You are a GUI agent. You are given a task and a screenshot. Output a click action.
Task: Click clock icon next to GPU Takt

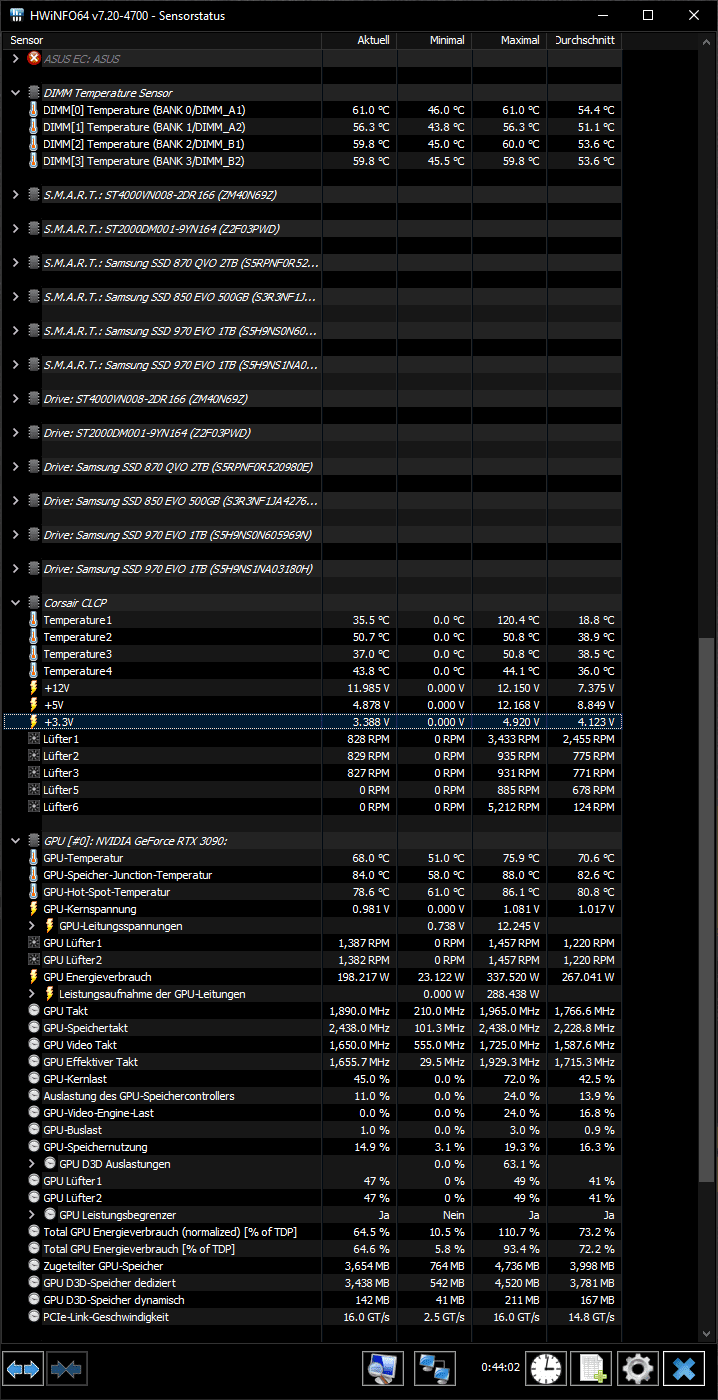(x=34, y=1011)
